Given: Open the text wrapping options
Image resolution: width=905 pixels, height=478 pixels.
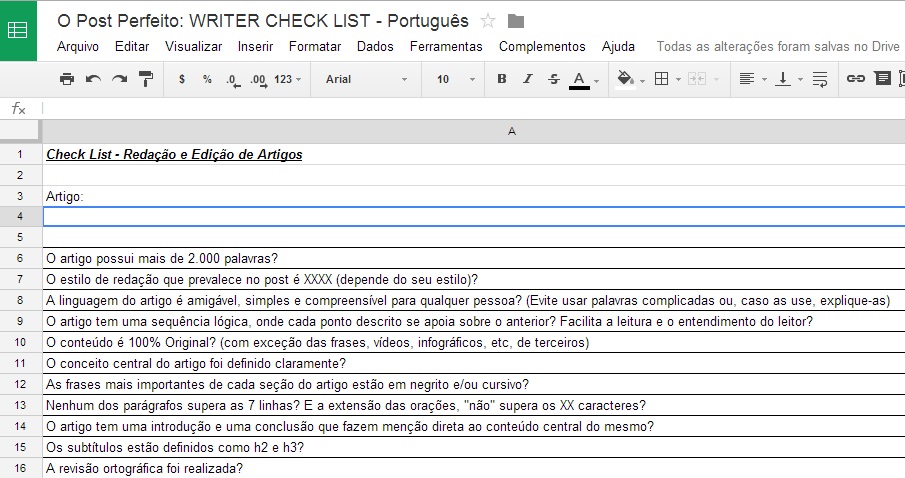Looking at the screenshot, I should 820,79.
